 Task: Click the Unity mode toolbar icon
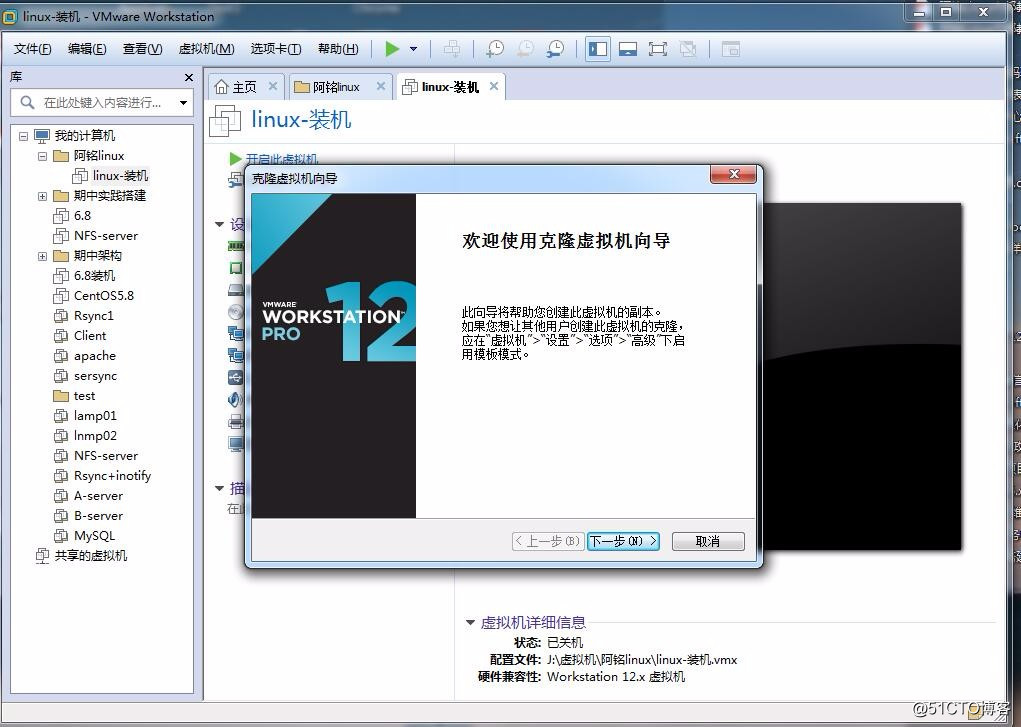688,49
